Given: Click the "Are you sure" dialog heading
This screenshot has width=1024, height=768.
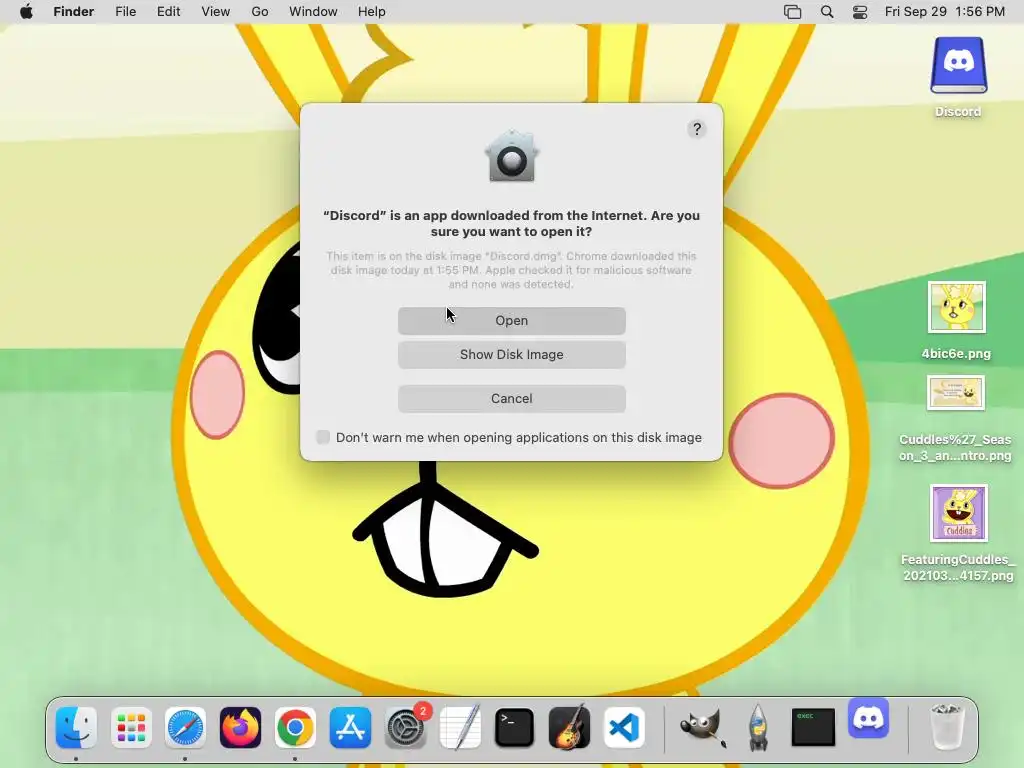Looking at the screenshot, I should click(x=511, y=223).
